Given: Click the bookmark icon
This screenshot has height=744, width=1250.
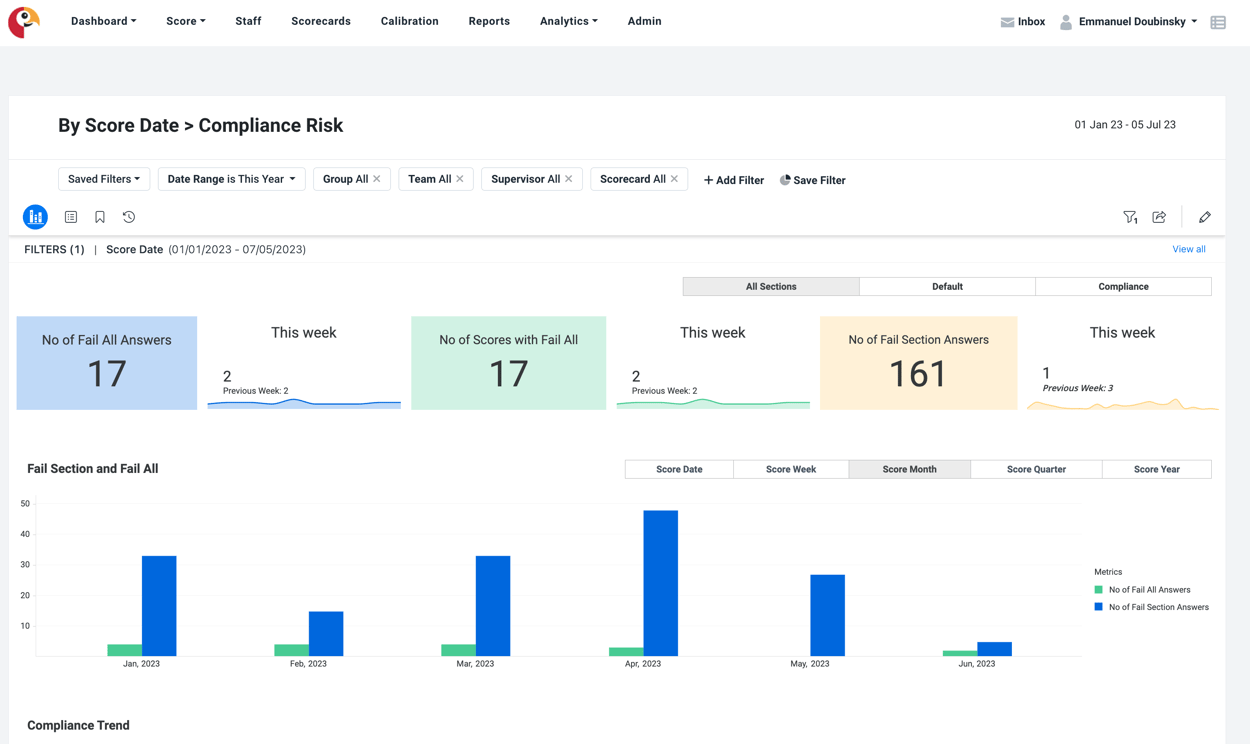Looking at the screenshot, I should pos(100,217).
